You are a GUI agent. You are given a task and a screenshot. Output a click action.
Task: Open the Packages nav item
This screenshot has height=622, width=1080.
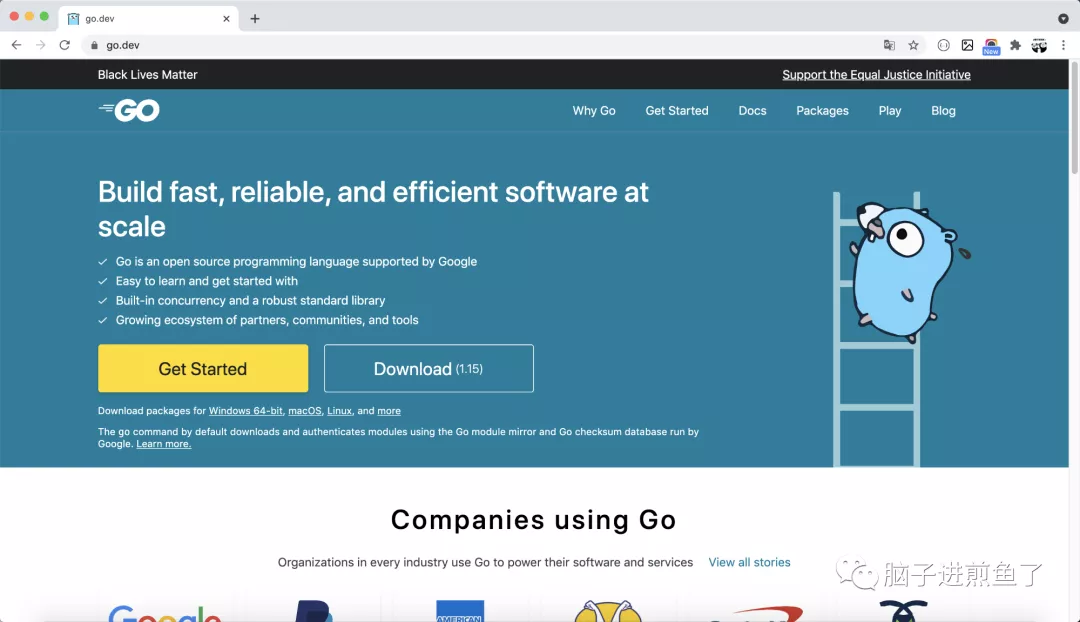[822, 110]
